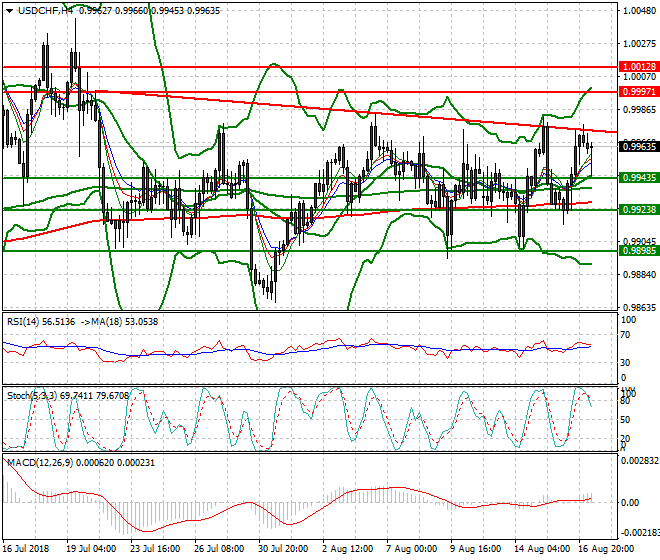
Task: Click the 9 Aug 16:00 time label
Action: click(476, 549)
